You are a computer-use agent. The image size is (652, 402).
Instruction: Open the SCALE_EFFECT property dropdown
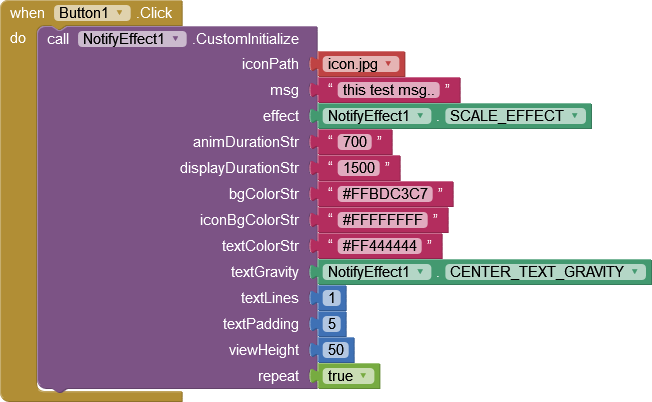pyautogui.click(x=576, y=116)
